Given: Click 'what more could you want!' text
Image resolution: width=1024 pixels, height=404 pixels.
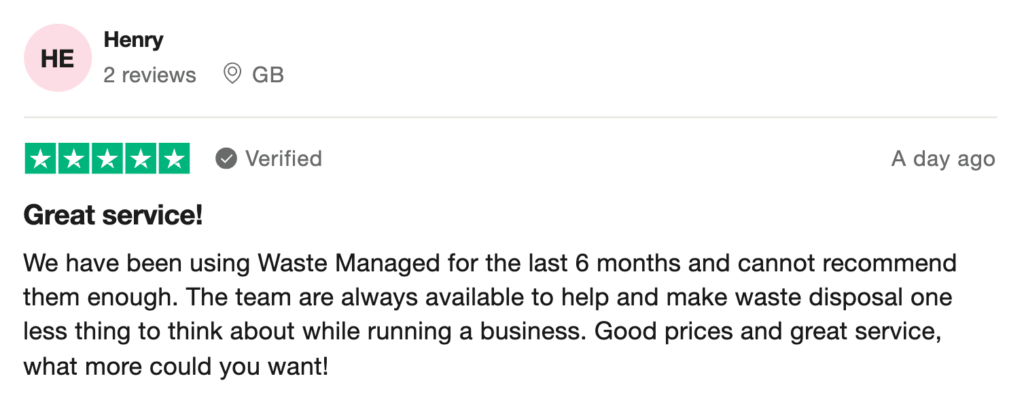Looking at the screenshot, I should tap(176, 367).
